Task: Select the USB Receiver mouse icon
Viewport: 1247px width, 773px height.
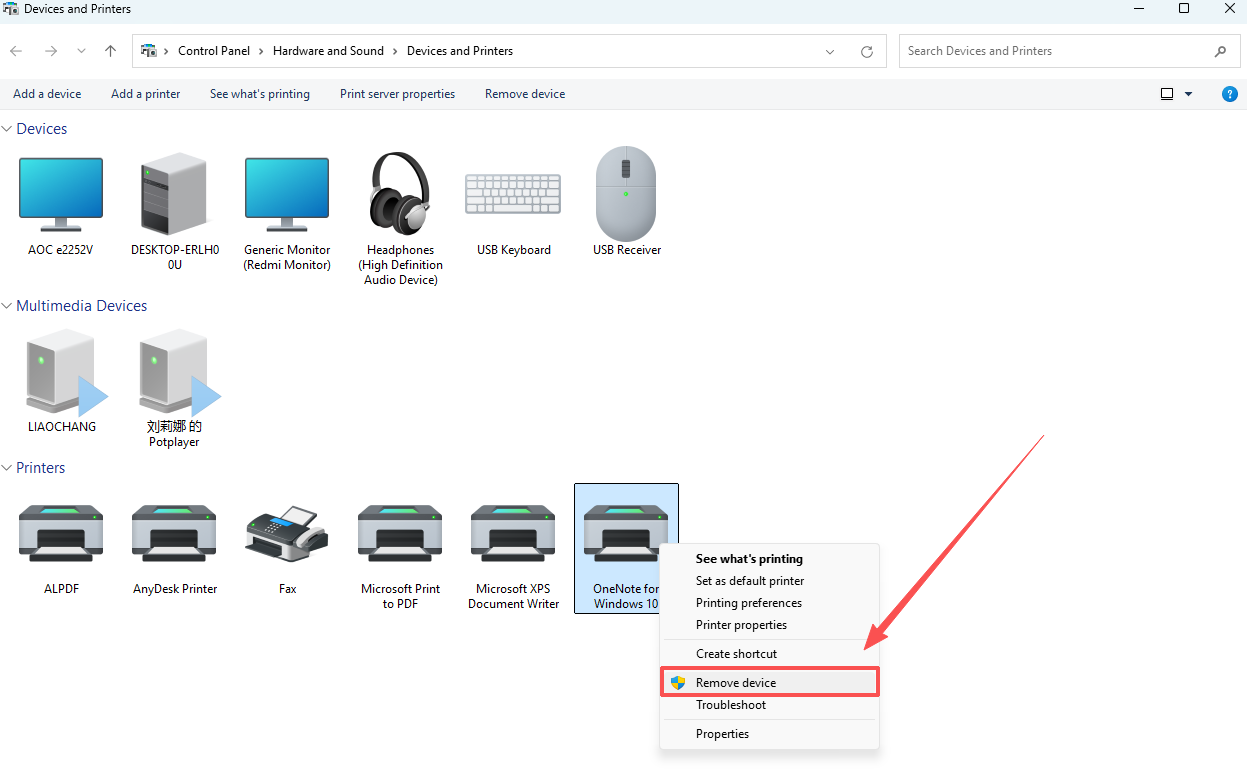Action: coord(626,194)
